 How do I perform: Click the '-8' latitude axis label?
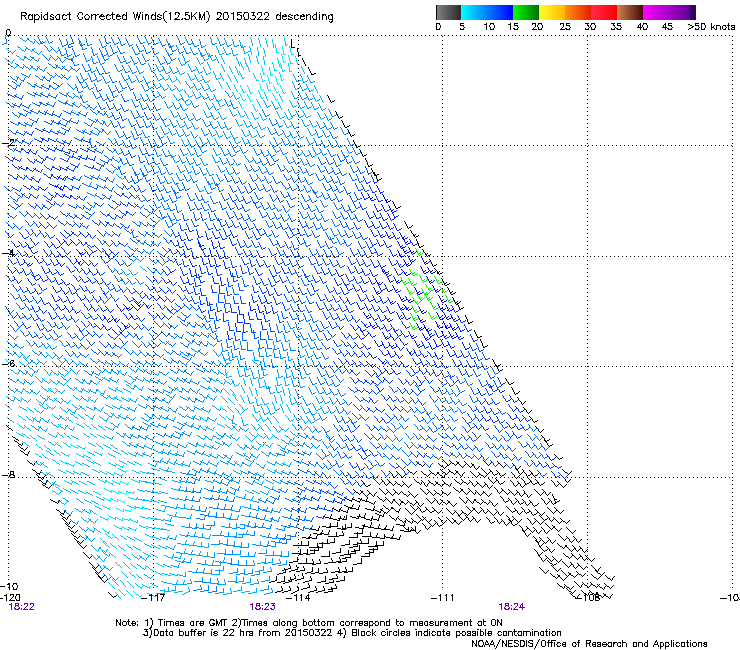(8, 474)
